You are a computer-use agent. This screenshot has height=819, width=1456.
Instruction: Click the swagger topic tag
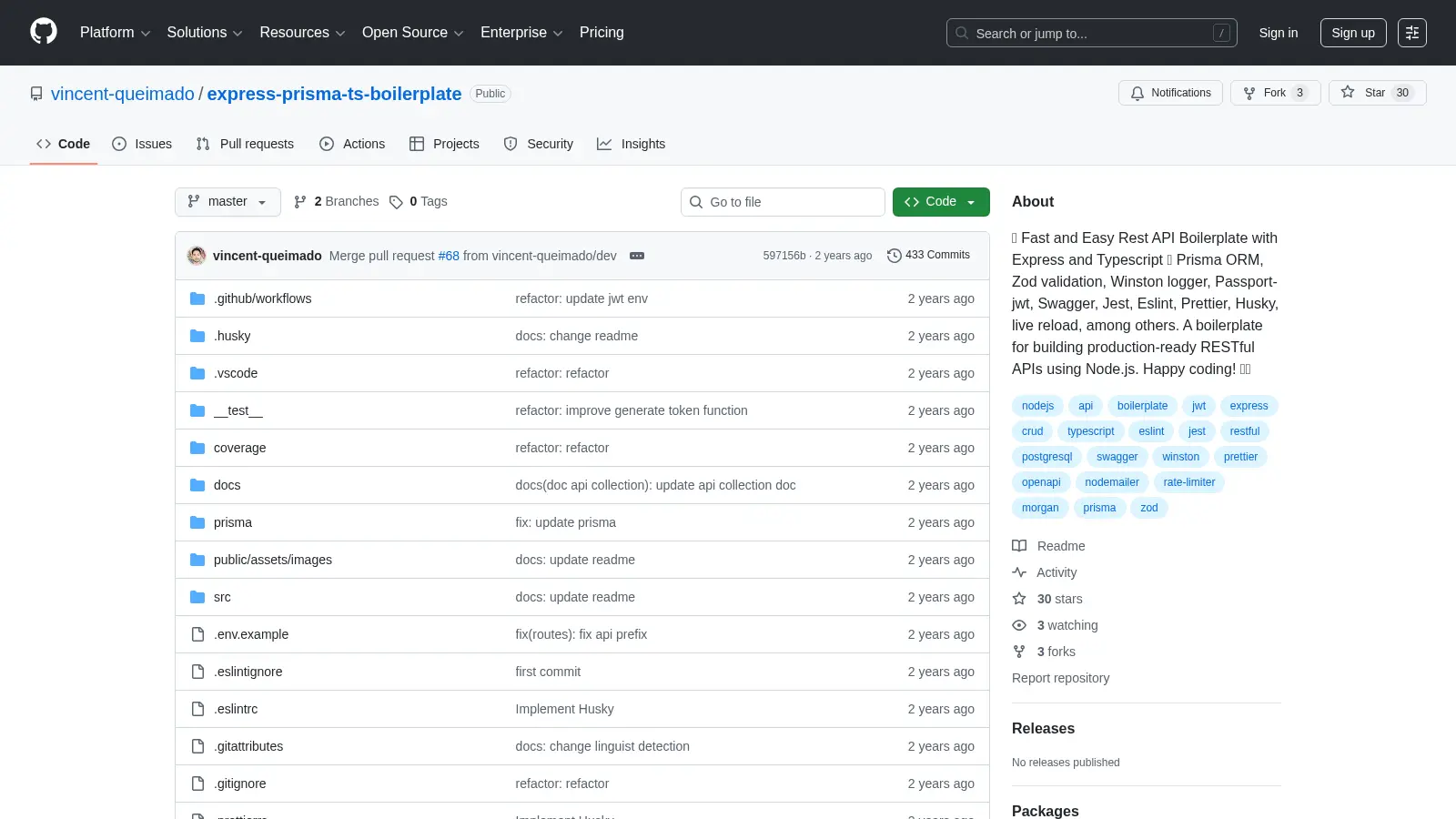tap(1117, 457)
